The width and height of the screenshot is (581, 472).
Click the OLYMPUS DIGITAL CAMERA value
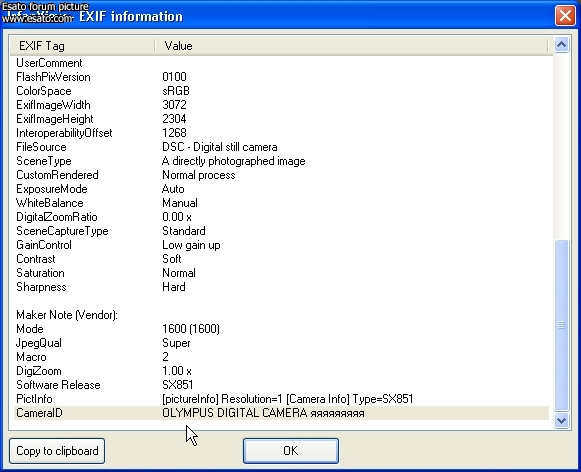[263, 413]
